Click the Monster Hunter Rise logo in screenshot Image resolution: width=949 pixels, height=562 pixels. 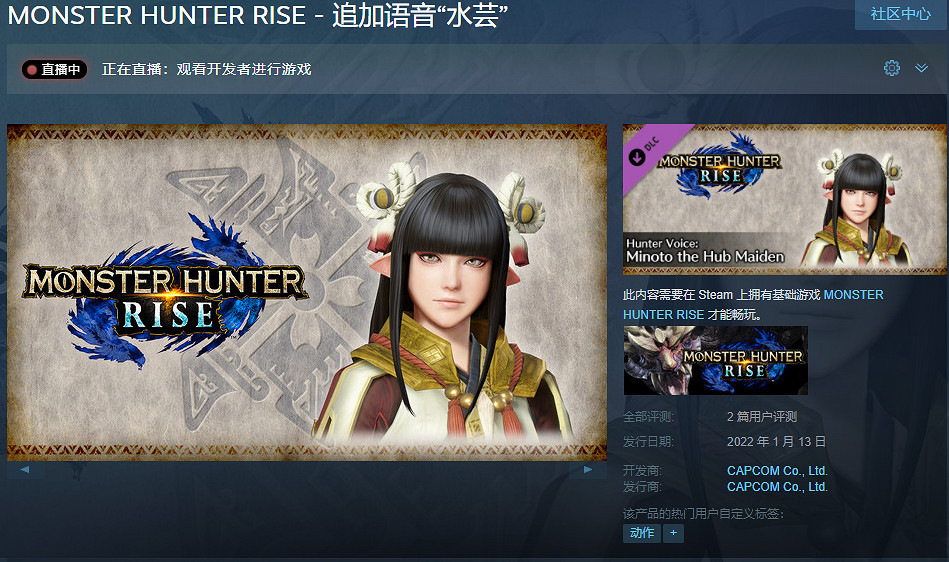coord(165,290)
